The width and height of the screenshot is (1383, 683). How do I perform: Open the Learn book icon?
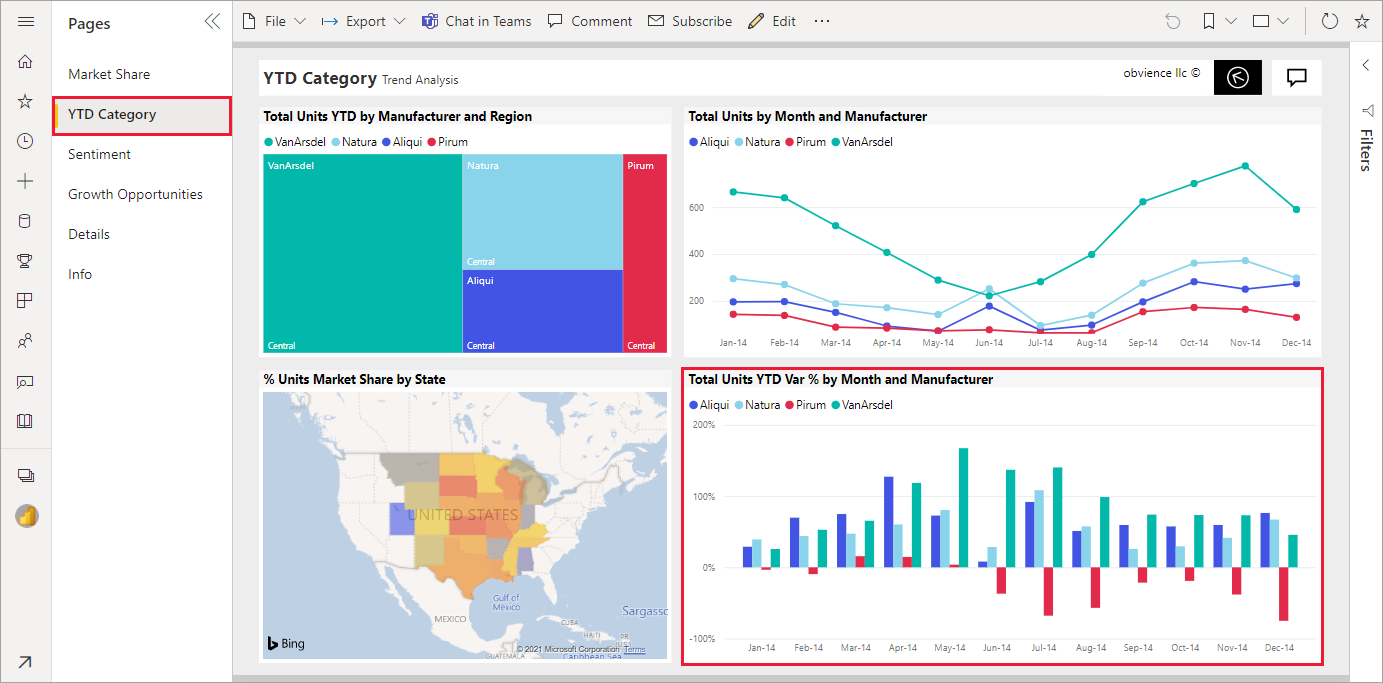[26, 421]
